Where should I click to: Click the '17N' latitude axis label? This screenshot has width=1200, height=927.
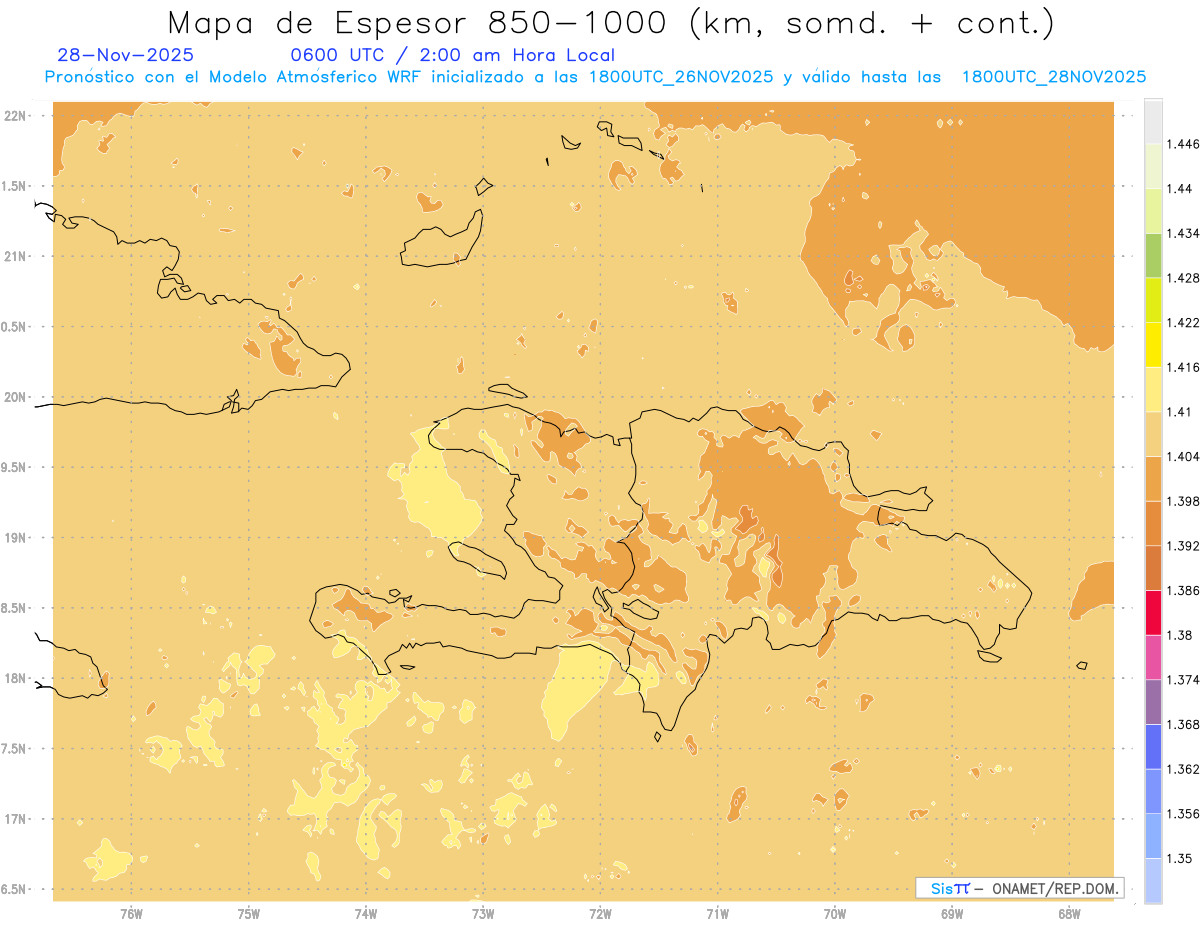14,819
